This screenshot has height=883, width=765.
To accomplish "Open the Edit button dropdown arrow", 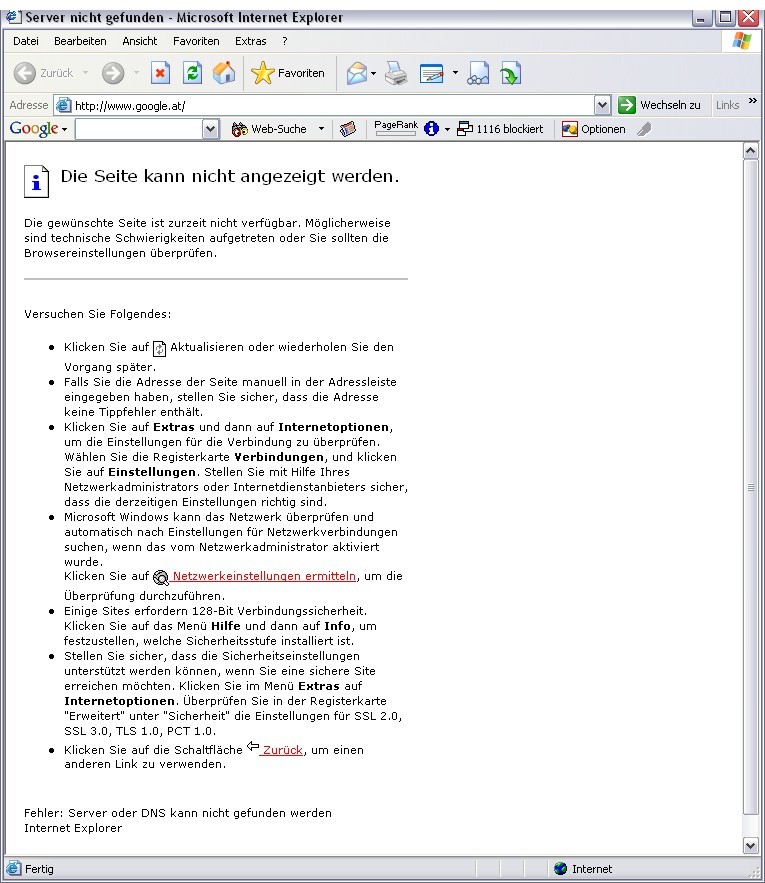I will (x=455, y=73).
